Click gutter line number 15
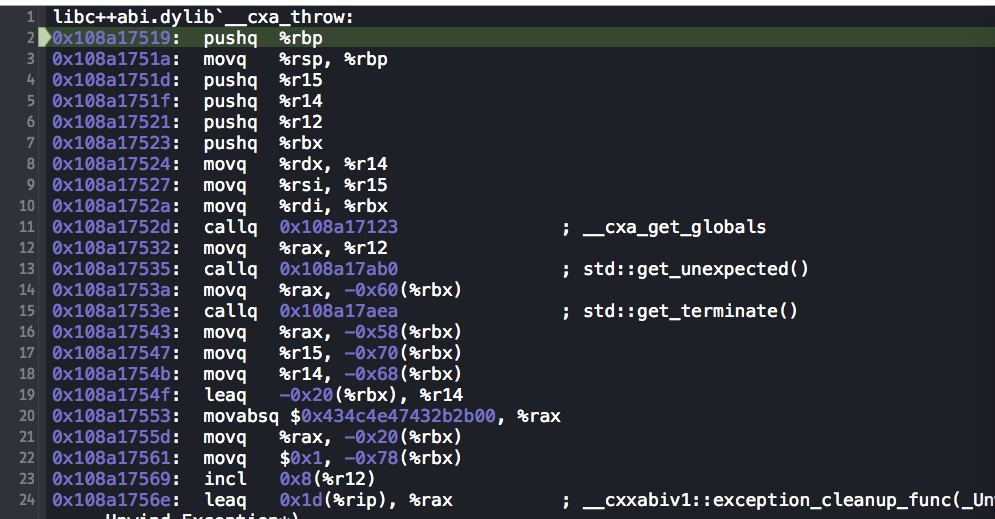995x519 pixels. (30, 311)
